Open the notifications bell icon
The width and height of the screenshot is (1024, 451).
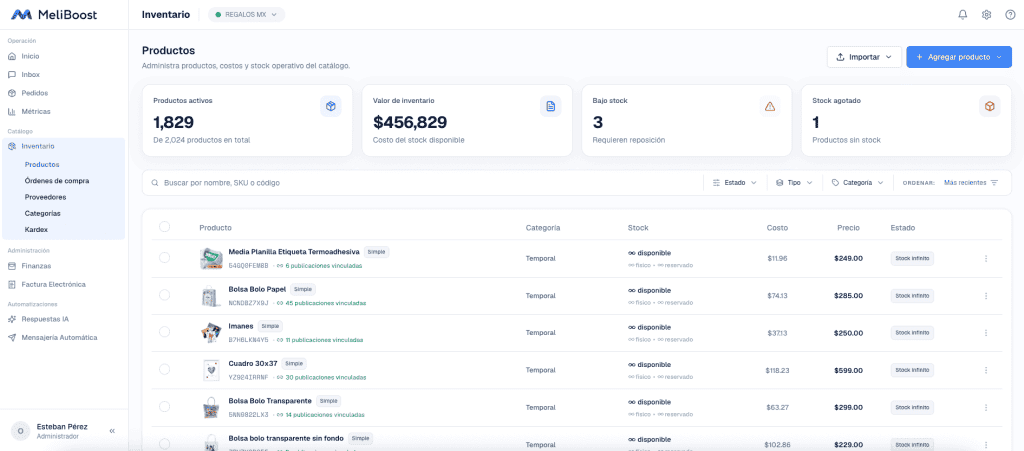(x=963, y=14)
